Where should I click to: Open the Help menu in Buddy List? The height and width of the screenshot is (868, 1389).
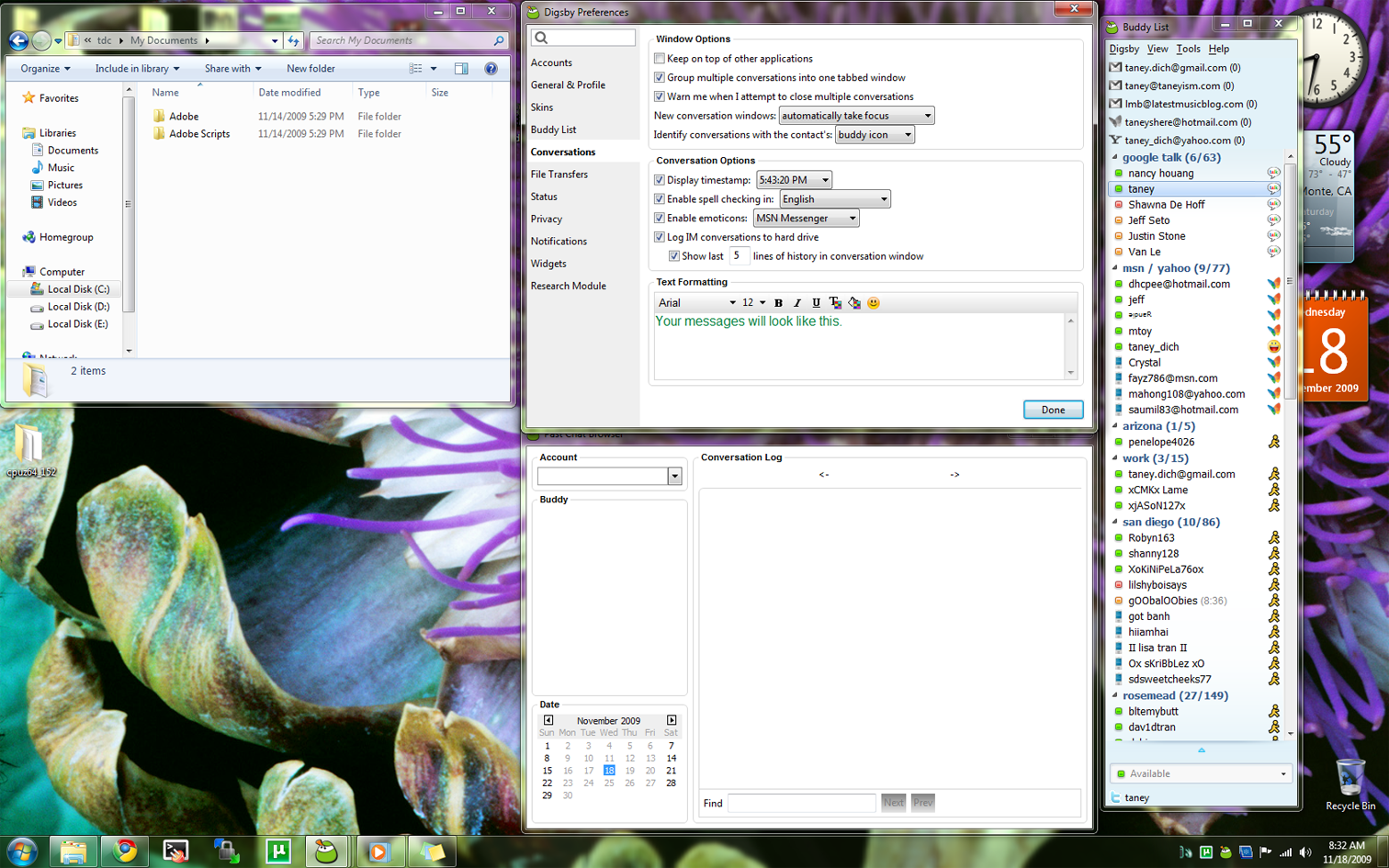click(1219, 49)
